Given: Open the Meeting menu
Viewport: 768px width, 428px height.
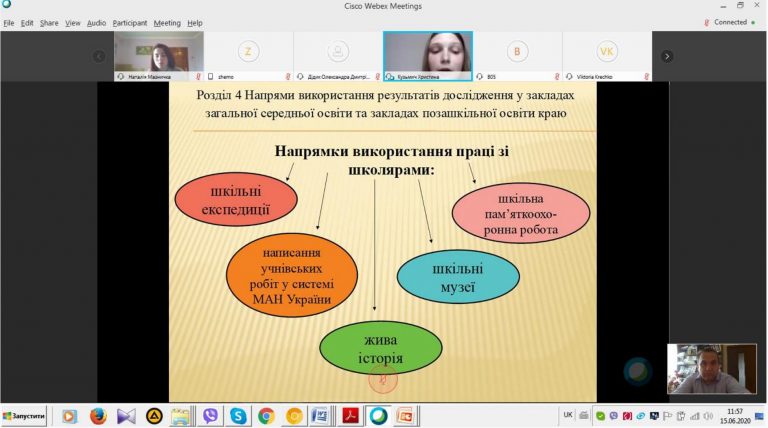Looking at the screenshot, I should coord(167,23).
